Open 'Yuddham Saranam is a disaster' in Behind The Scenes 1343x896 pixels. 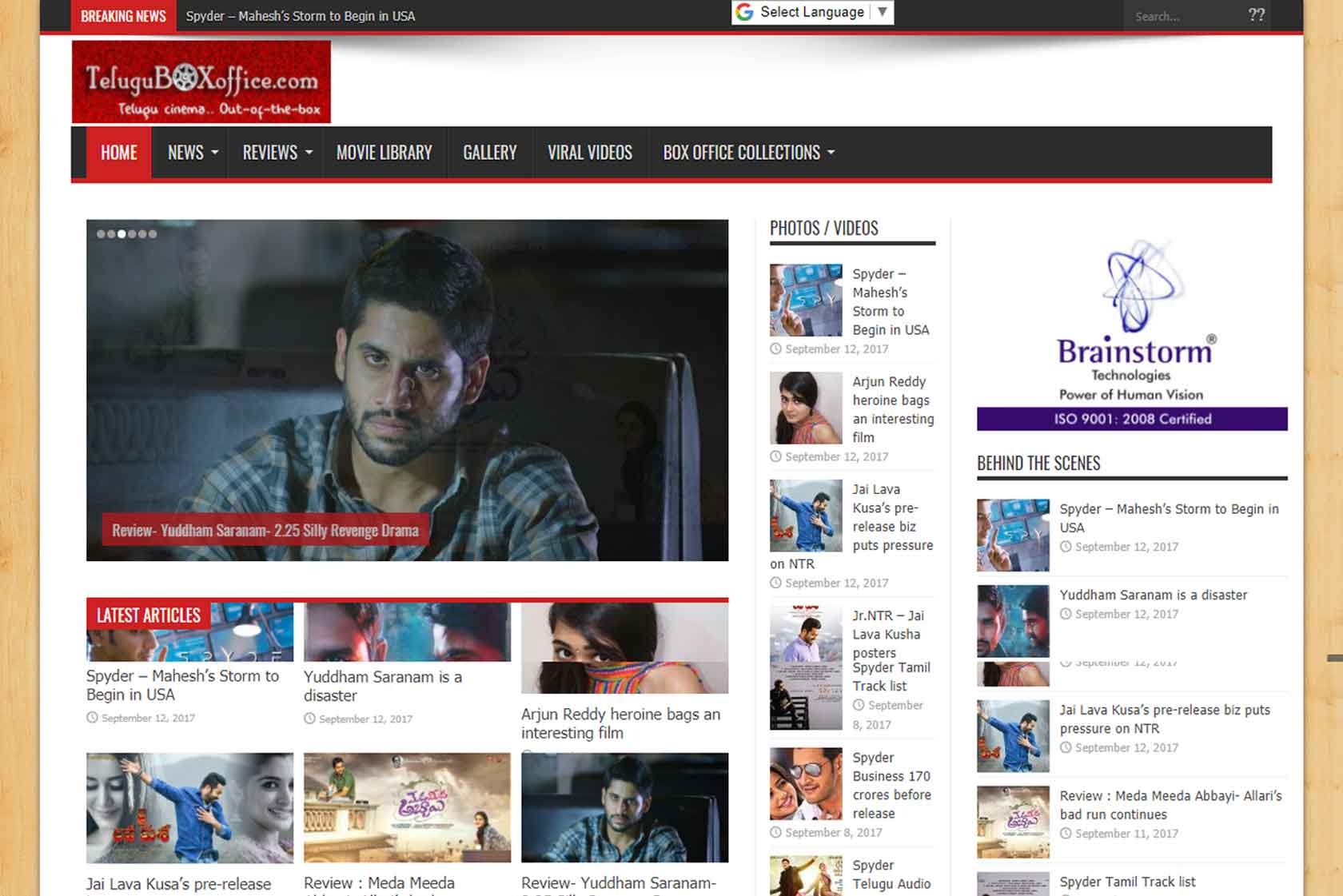[1154, 595]
